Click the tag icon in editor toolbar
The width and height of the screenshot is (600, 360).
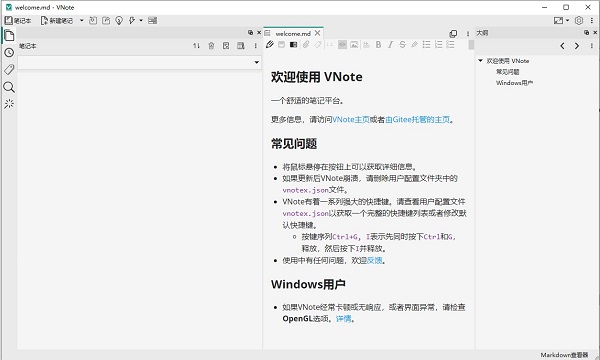point(318,45)
